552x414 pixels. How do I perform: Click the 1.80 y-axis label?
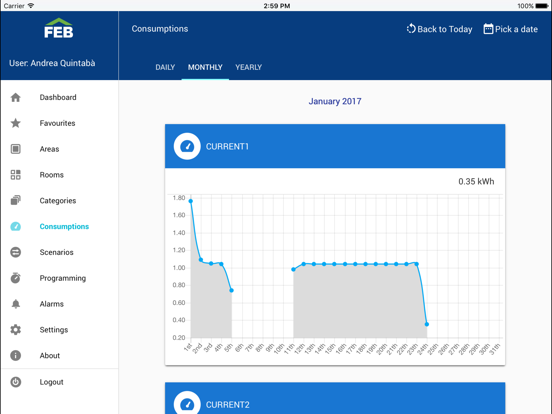click(179, 198)
